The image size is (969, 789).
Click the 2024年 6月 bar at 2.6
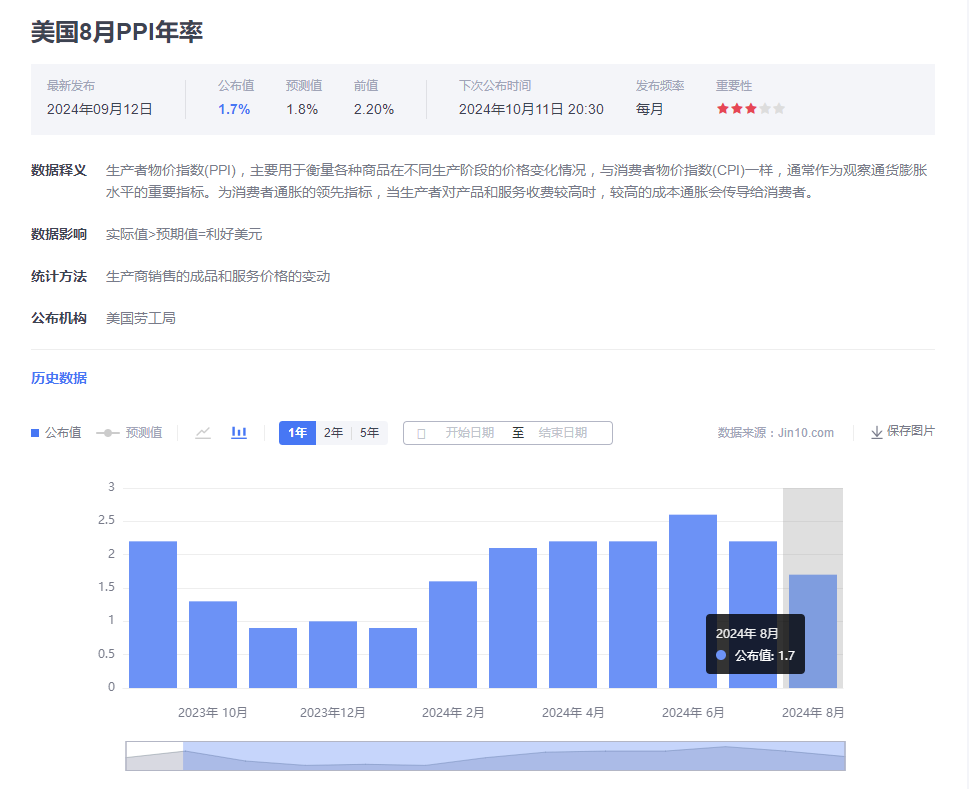point(693,601)
